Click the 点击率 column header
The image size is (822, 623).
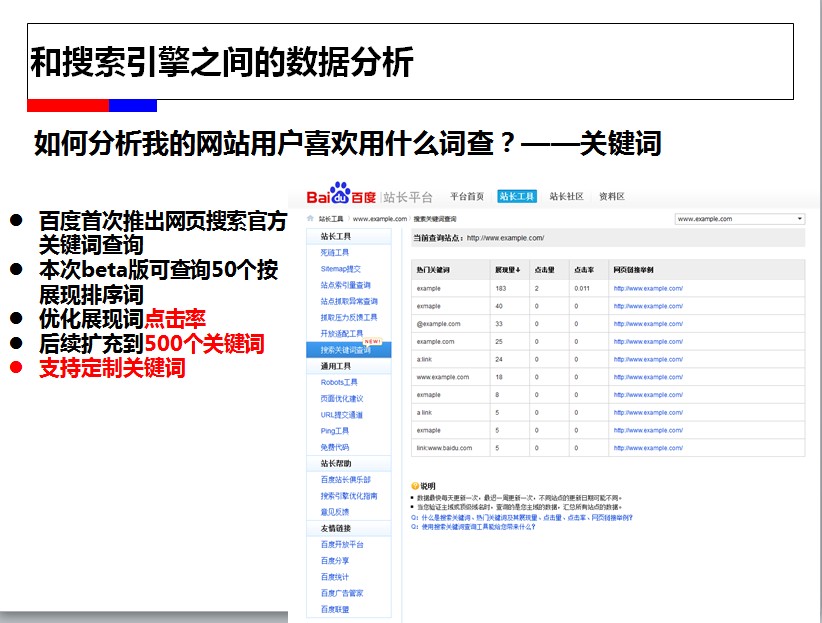click(584, 270)
